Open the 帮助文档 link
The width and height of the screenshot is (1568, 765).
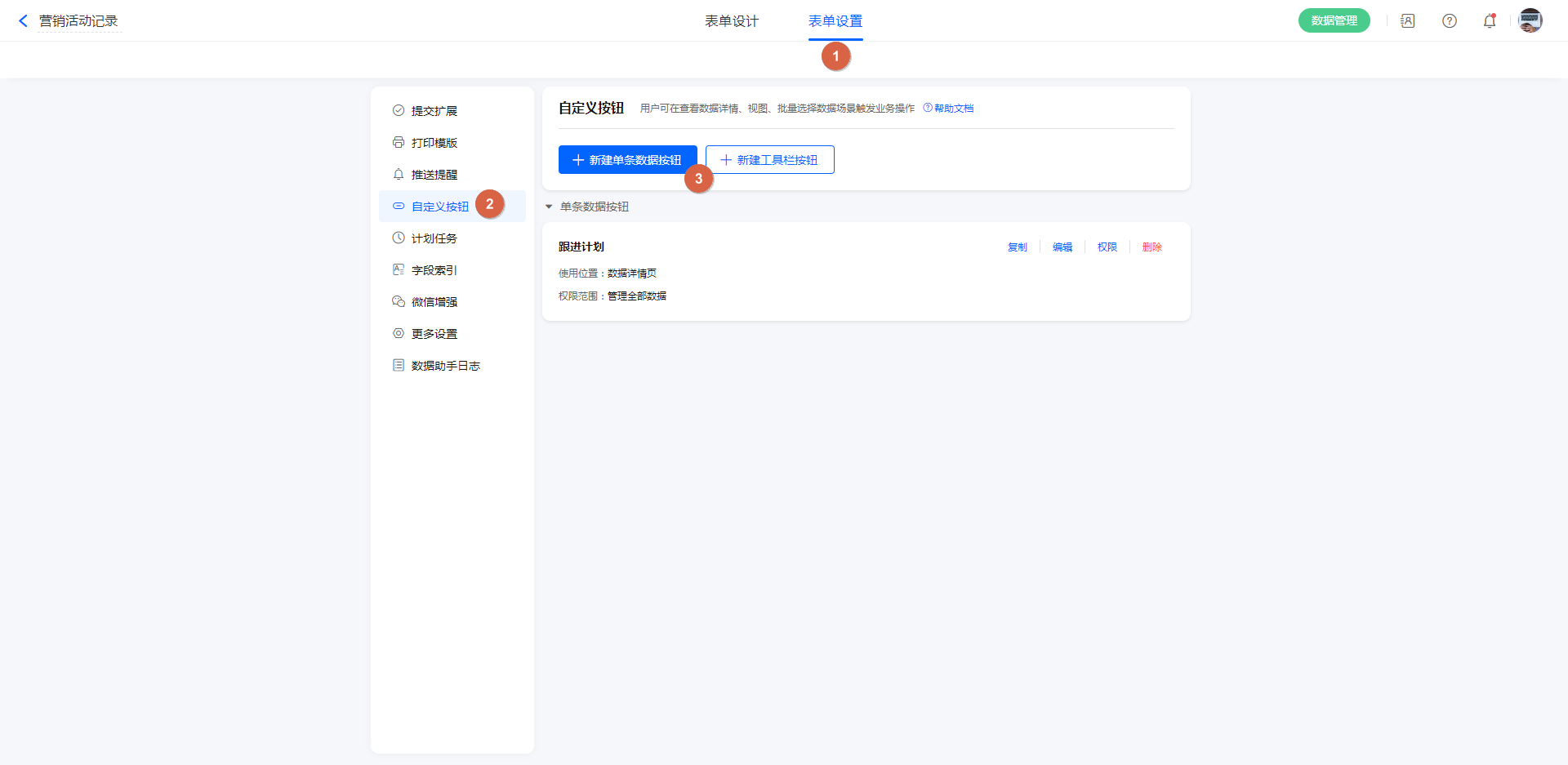953,109
